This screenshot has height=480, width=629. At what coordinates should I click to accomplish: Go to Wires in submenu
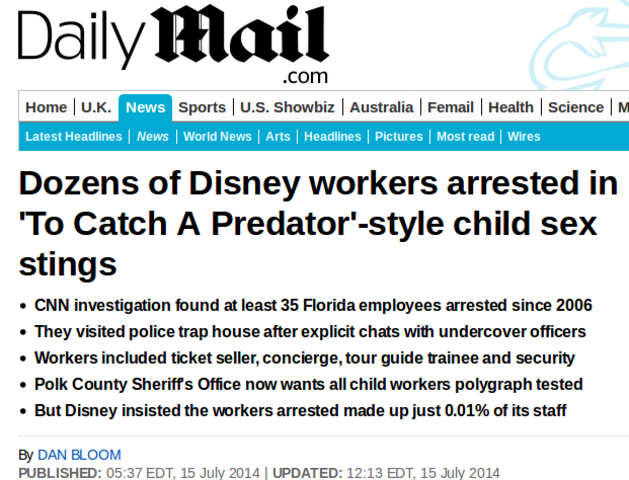(x=523, y=136)
